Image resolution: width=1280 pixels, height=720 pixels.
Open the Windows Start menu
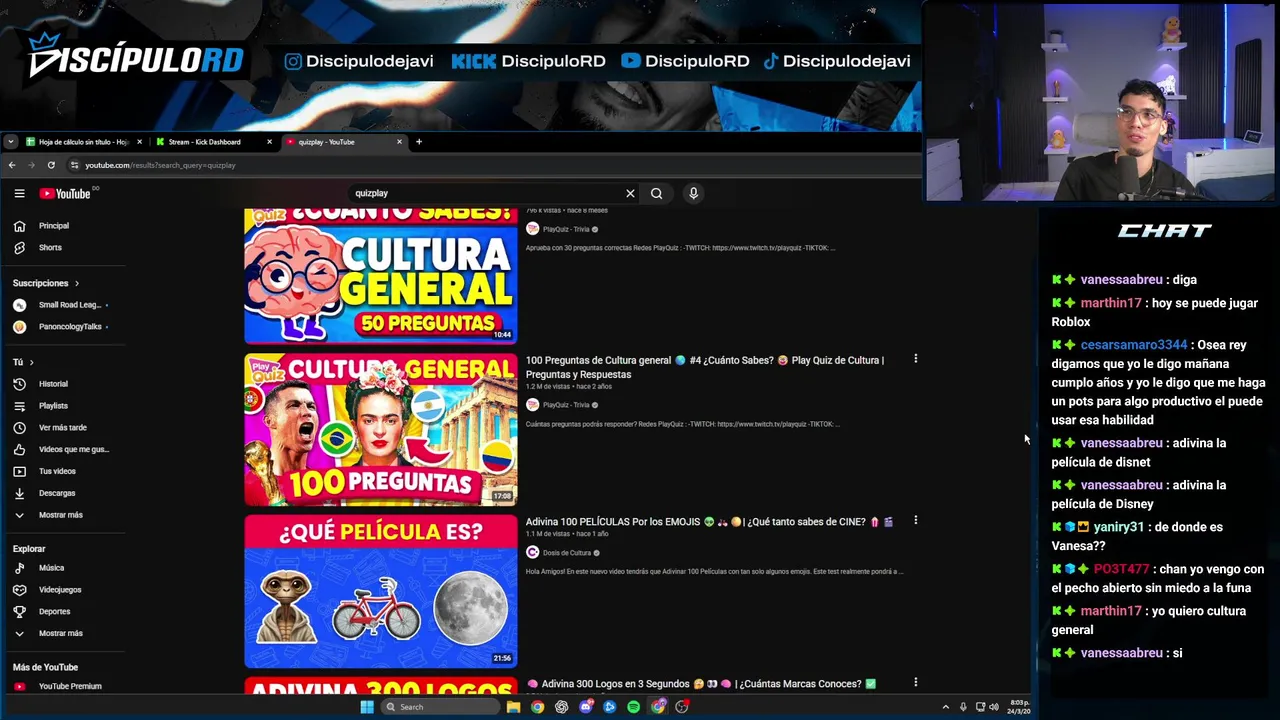367,707
